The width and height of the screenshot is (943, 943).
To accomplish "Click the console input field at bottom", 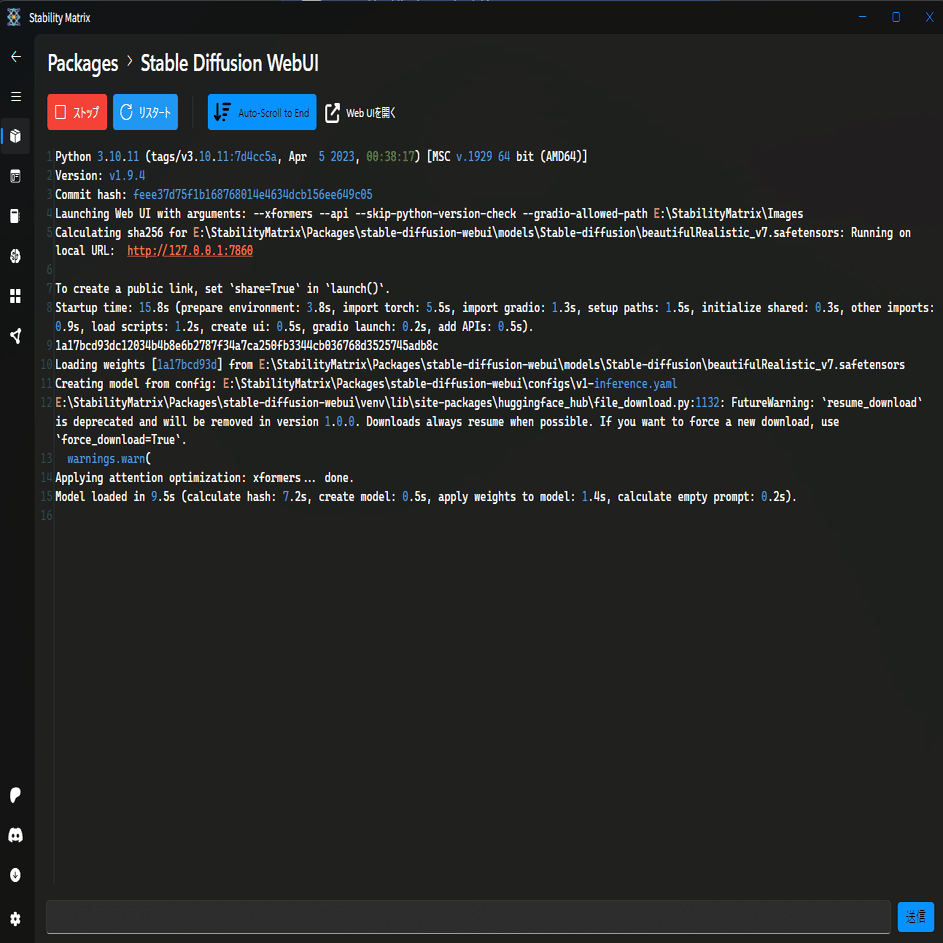I will pyautogui.click(x=468, y=917).
